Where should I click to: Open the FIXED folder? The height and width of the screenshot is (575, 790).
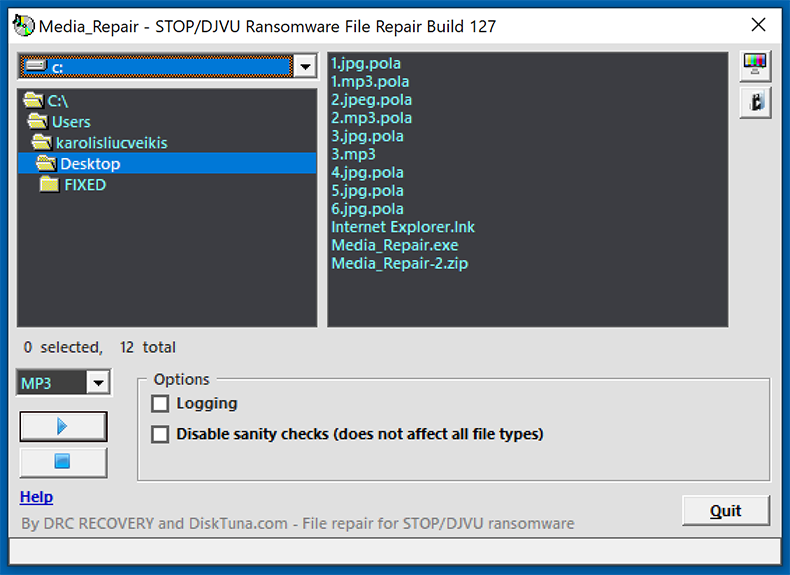point(84,185)
